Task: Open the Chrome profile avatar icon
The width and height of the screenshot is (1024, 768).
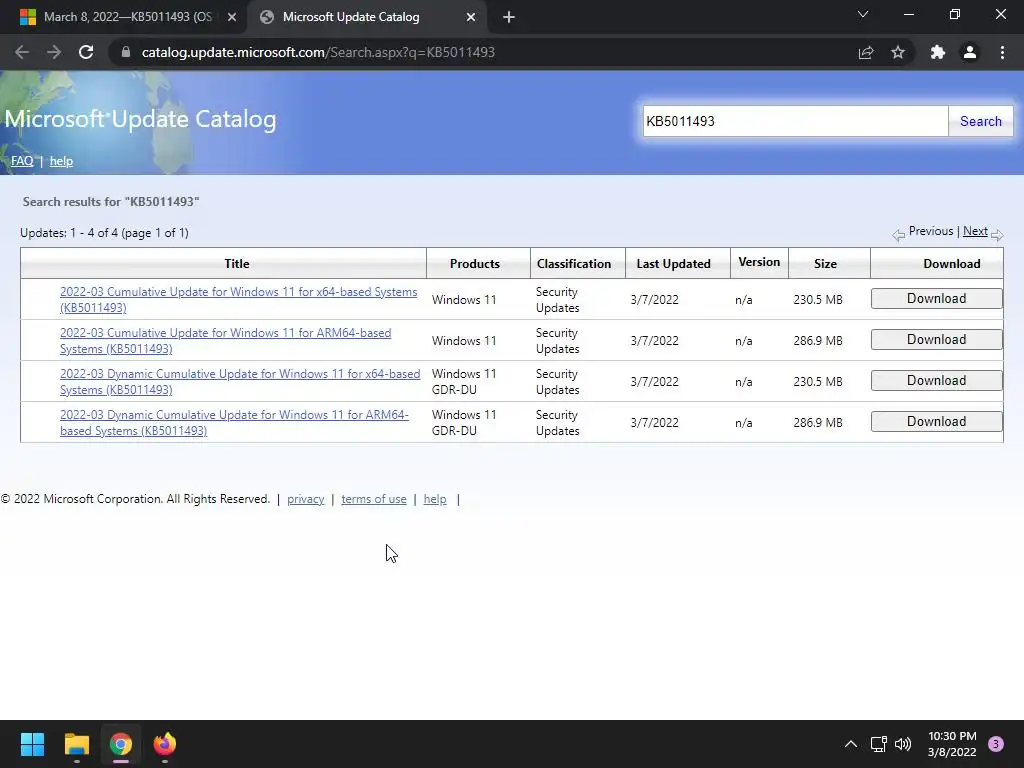Action: click(x=970, y=52)
